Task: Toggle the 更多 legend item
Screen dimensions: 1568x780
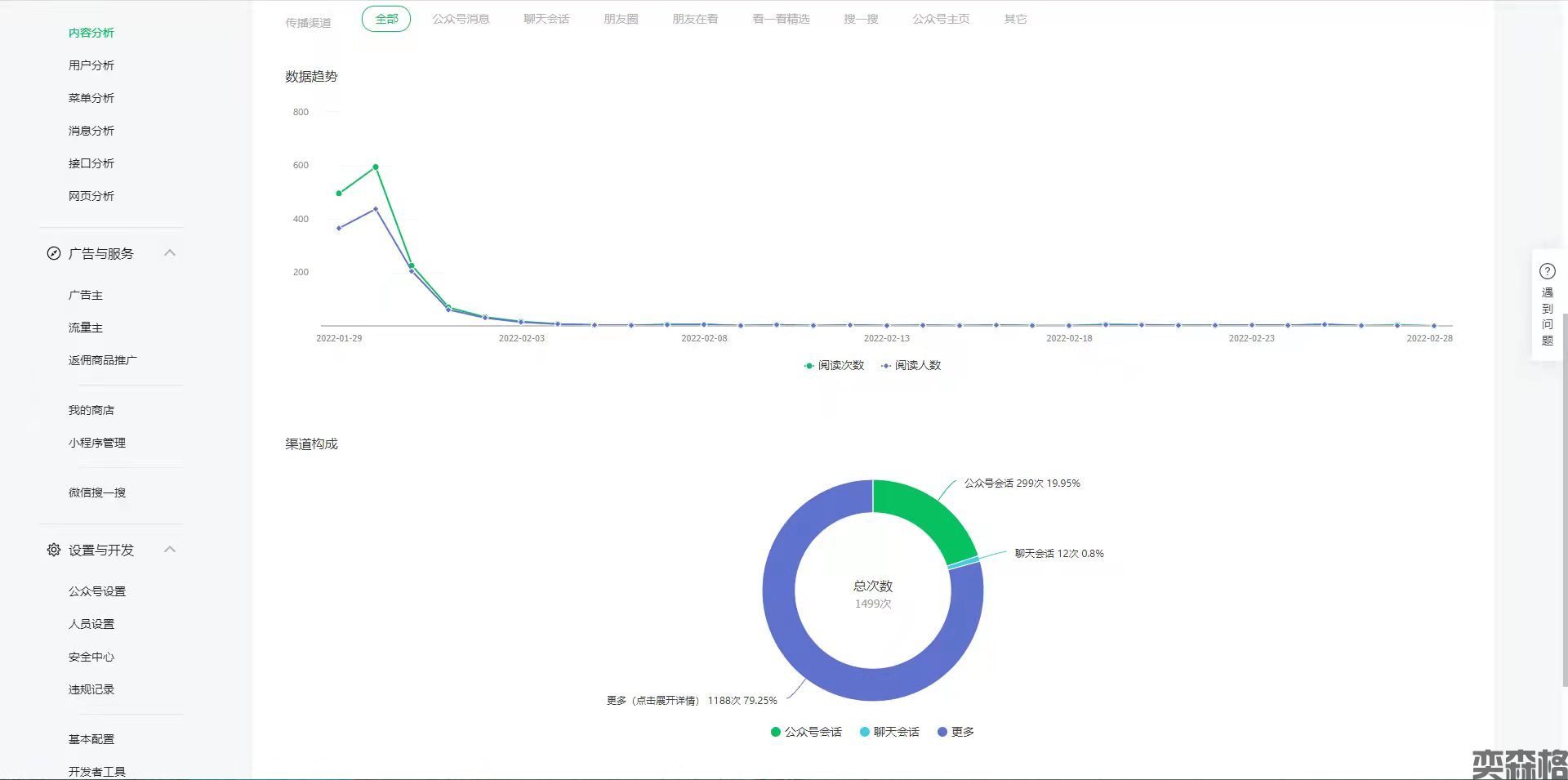Action: click(955, 732)
